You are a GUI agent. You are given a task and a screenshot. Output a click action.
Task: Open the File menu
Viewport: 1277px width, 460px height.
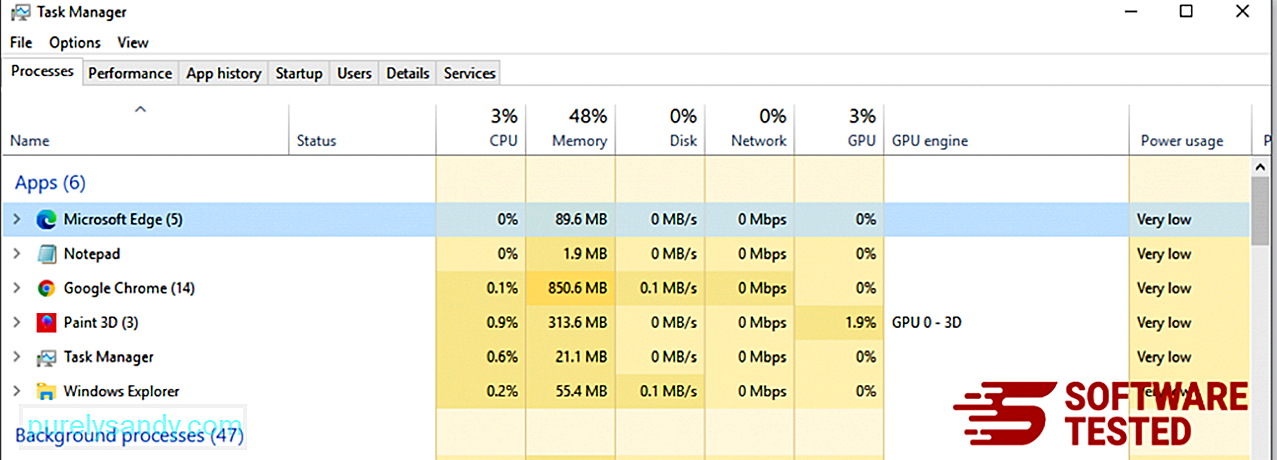tap(21, 42)
